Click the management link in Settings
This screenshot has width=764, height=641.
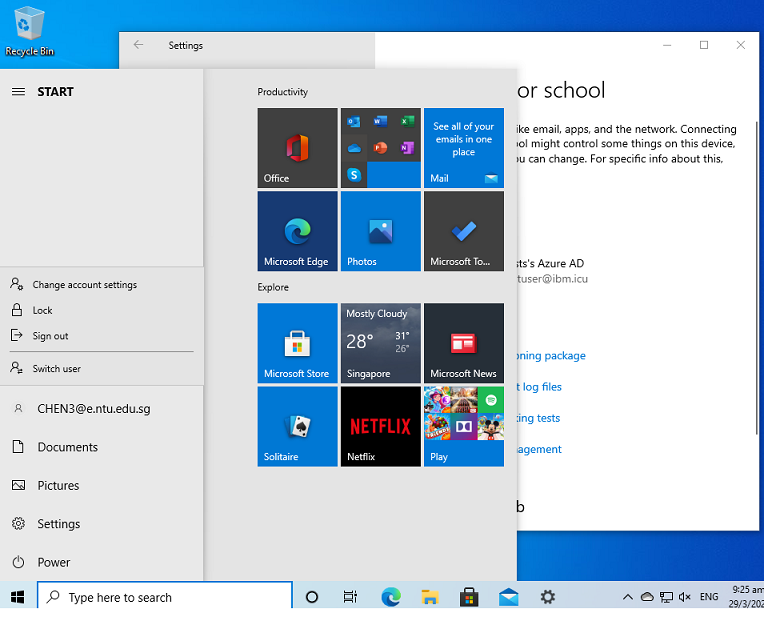pos(539,450)
